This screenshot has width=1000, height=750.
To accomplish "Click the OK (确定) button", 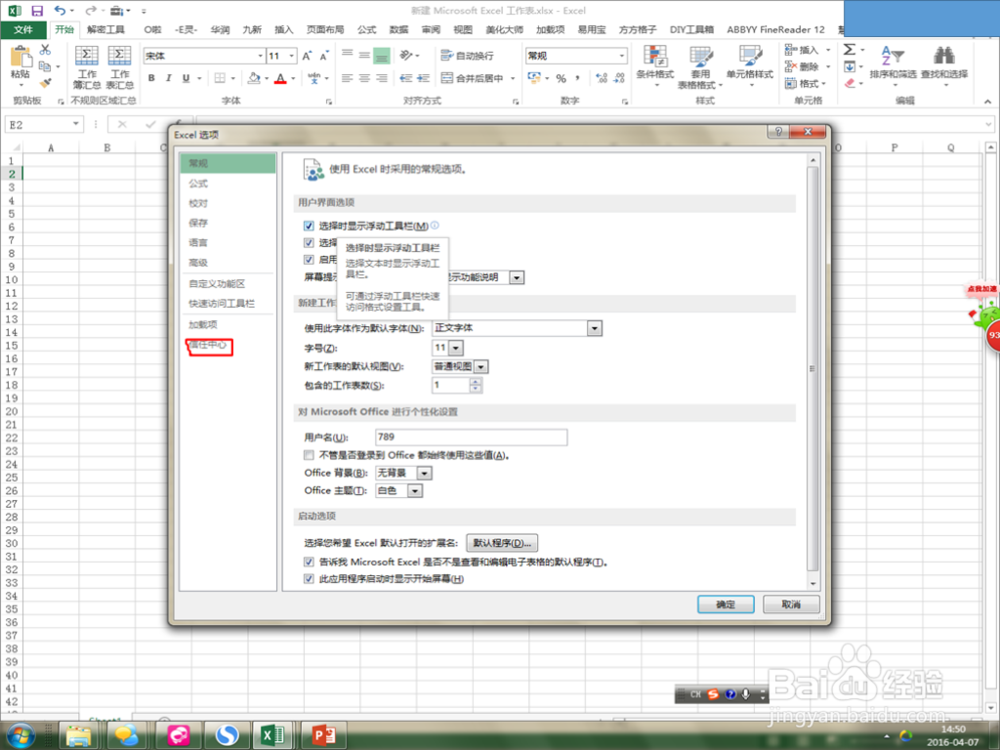I will (726, 604).
